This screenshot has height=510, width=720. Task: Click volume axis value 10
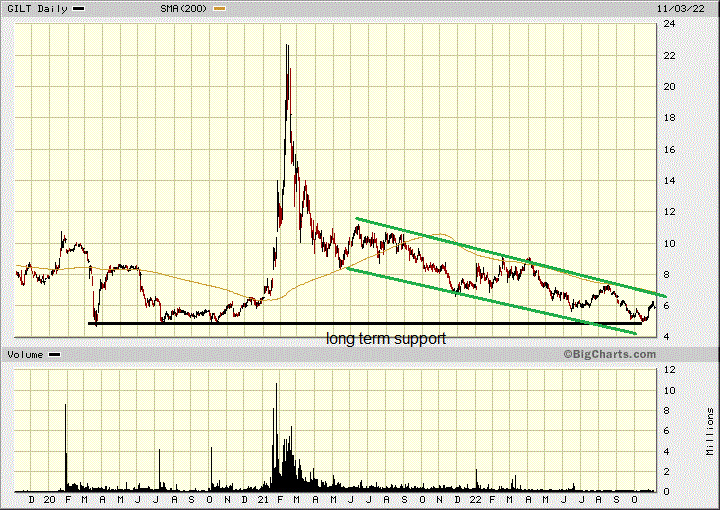click(669, 391)
